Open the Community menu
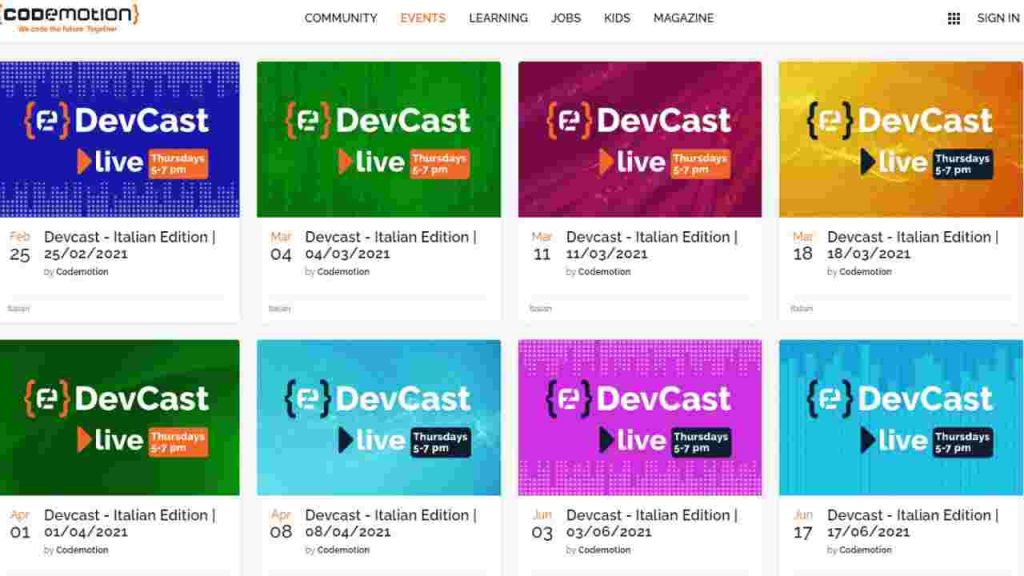 coord(341,18)
